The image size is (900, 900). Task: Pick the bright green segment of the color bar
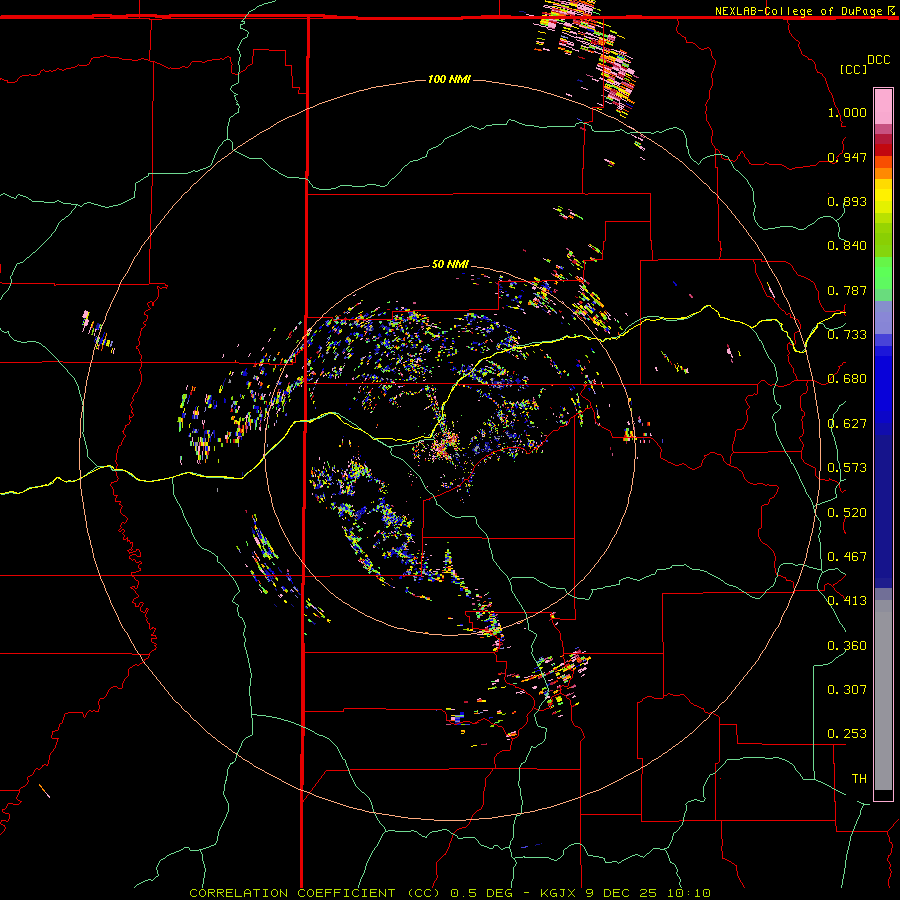pyautogui.click(x=883, y=273)
